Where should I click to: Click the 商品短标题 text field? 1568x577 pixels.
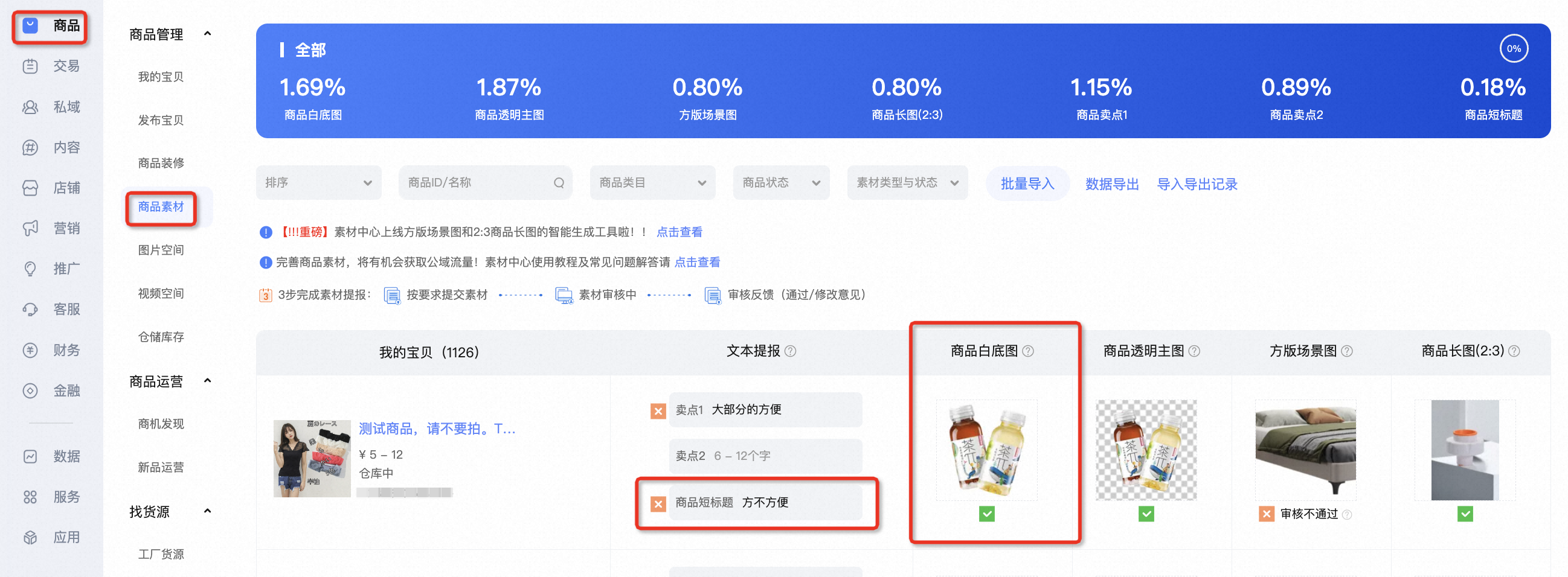pos(765,502)
